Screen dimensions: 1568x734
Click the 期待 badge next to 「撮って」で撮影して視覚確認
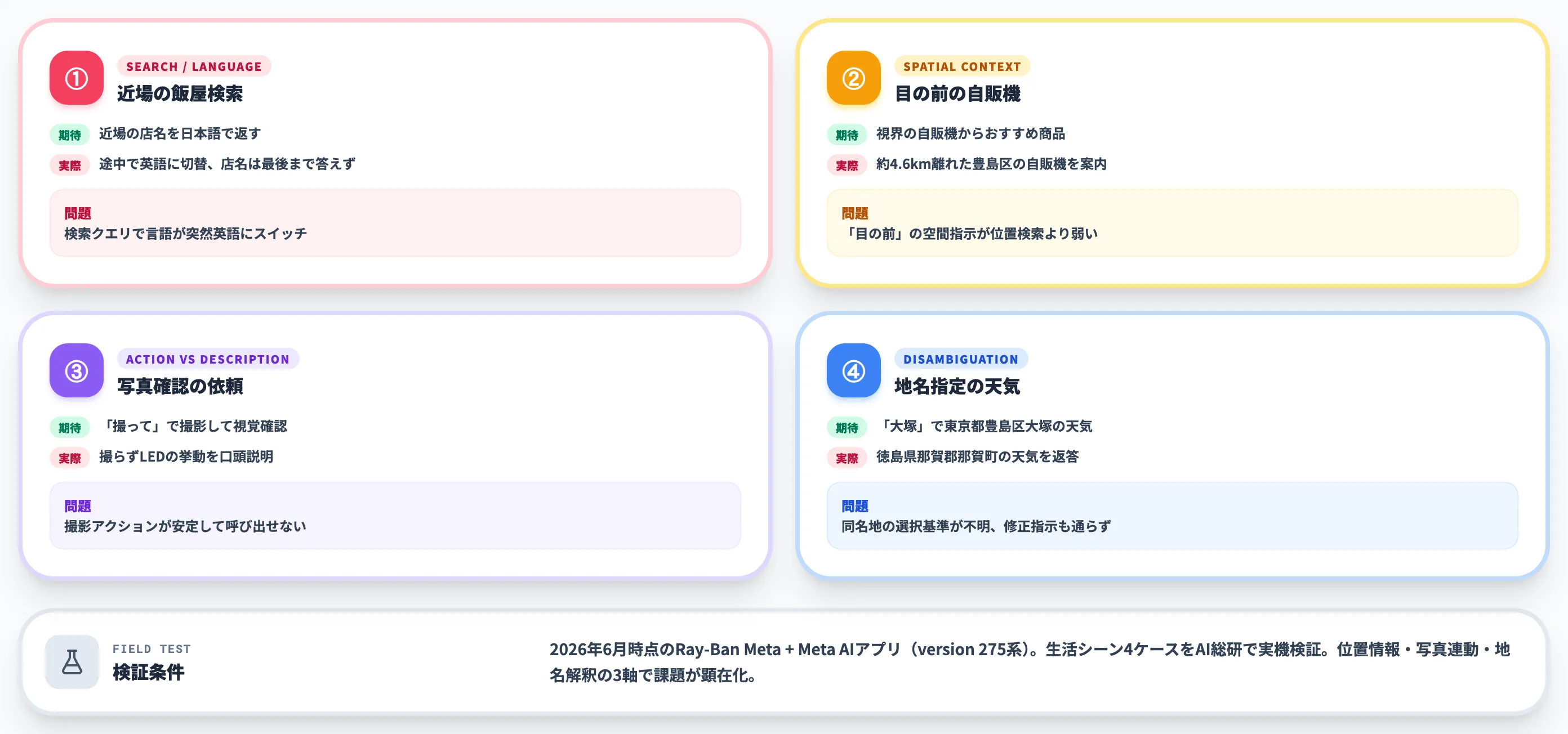69,427
